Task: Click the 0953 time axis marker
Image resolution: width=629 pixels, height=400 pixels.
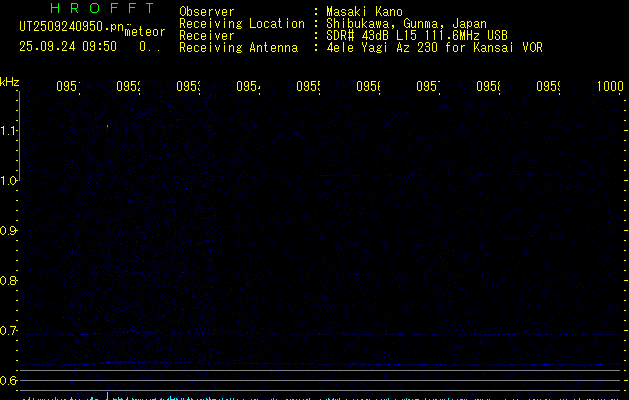Action: (188, 86)
